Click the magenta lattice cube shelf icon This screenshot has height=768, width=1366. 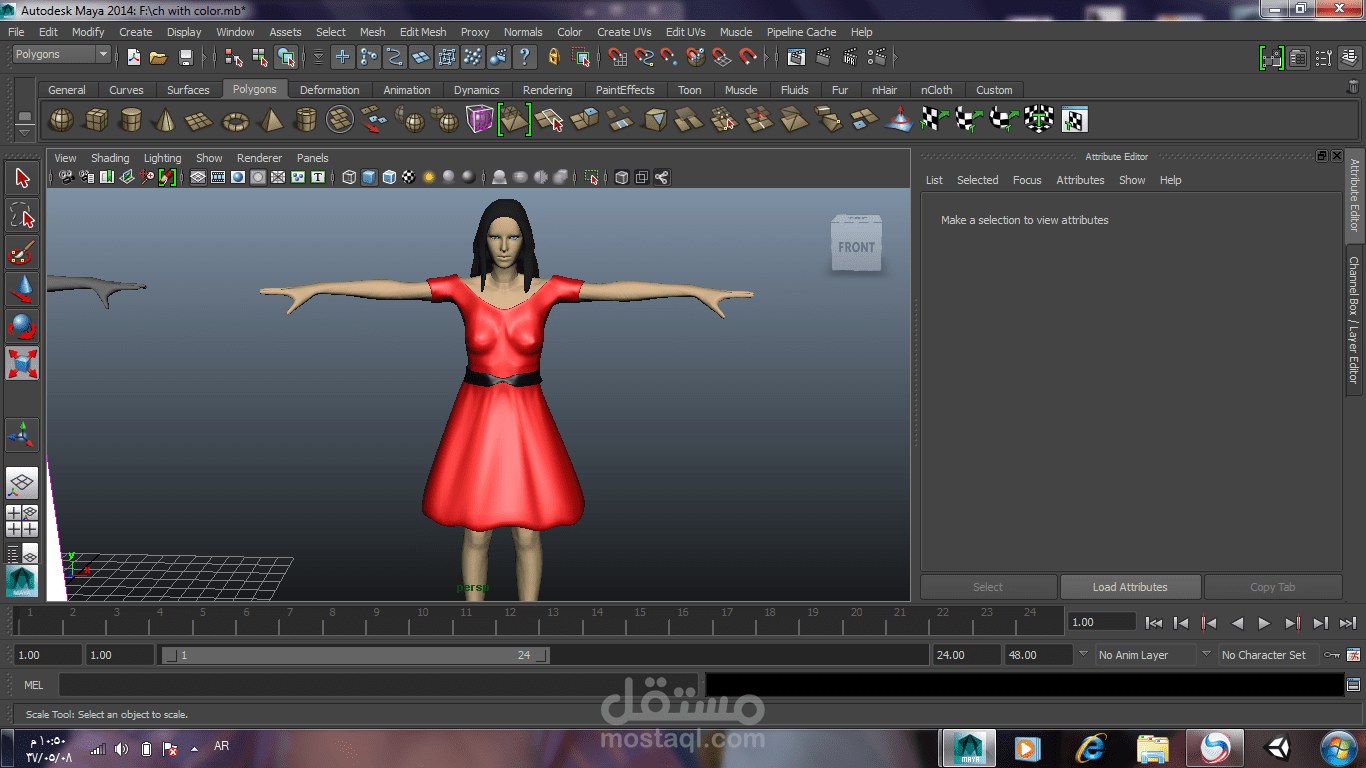480,120
